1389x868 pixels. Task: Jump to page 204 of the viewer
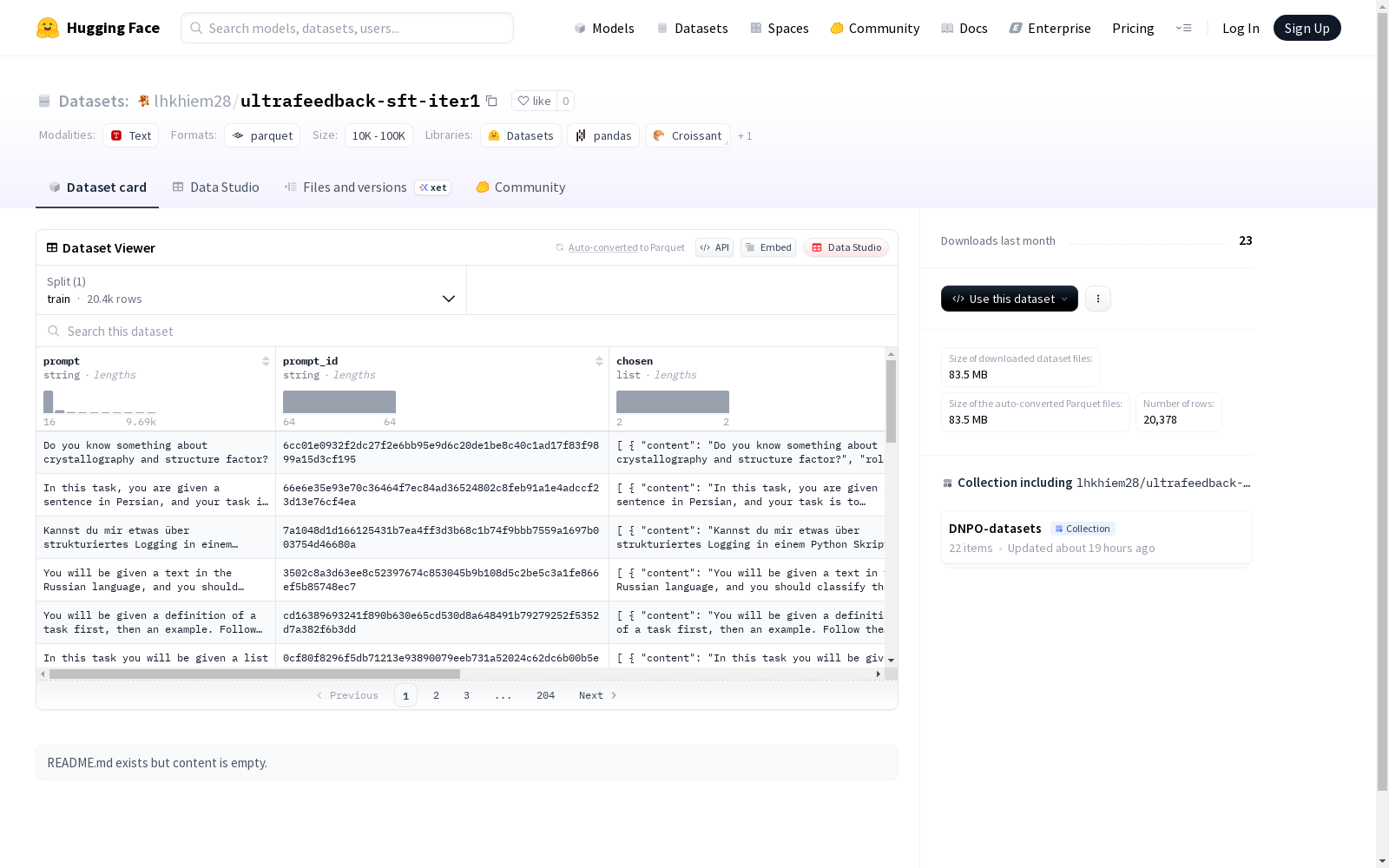[545, 695]
